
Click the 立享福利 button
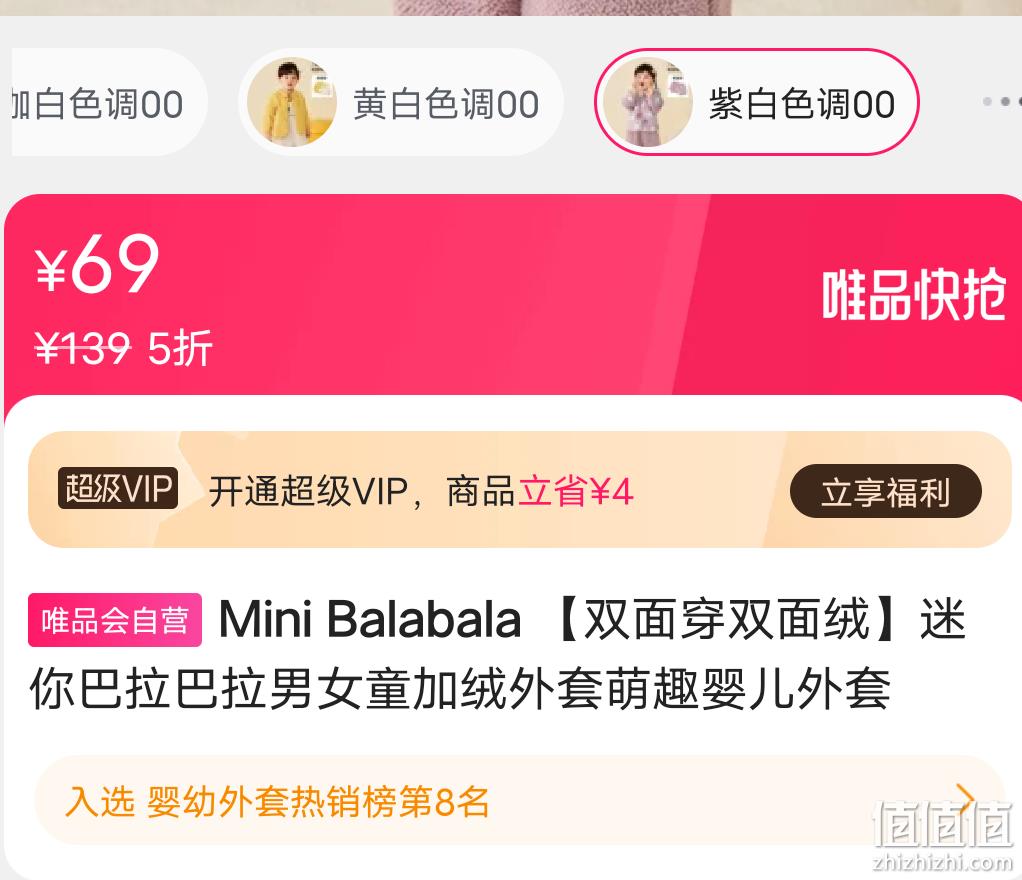click(x=886, y=491)
